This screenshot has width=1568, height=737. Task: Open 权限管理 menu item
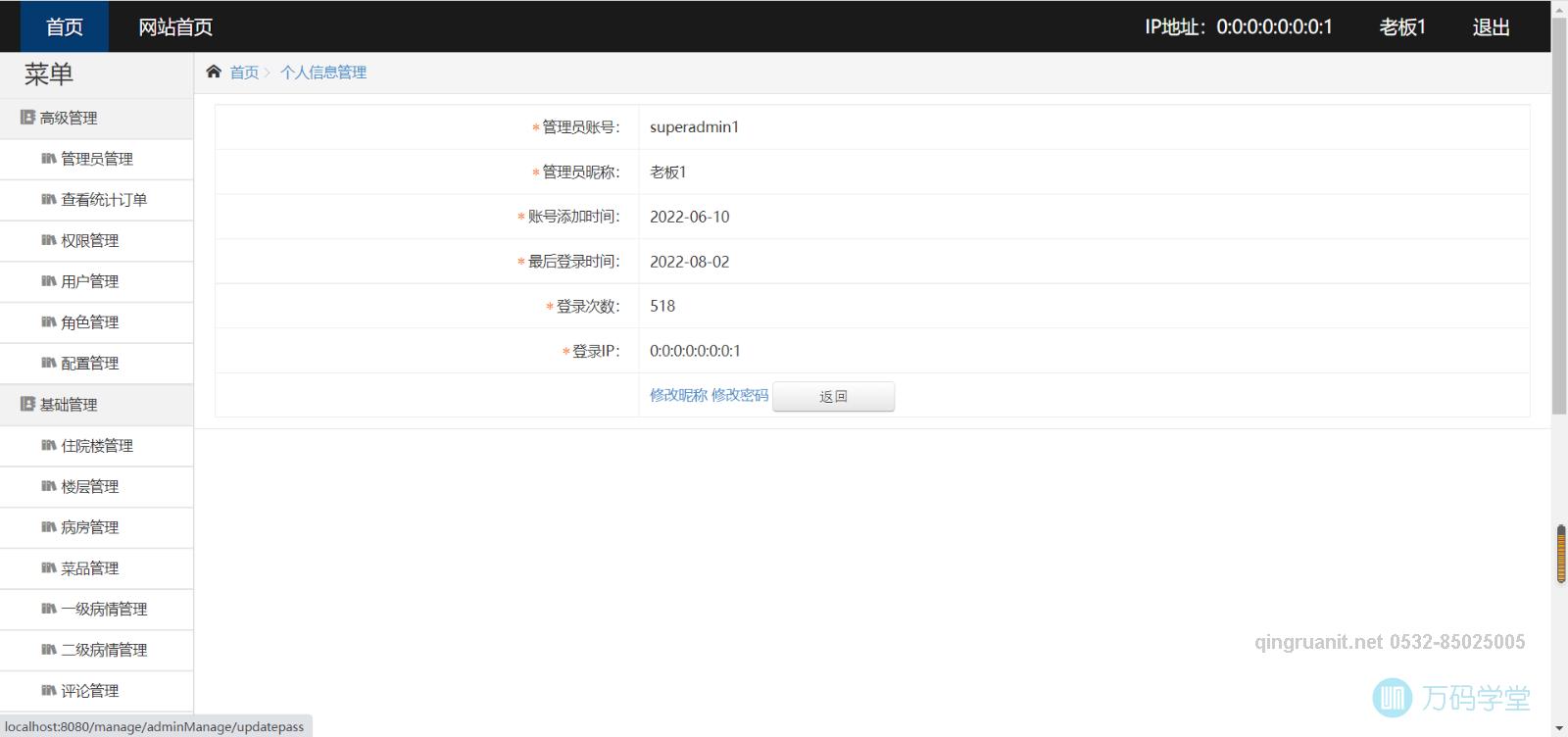pos(96,241)
